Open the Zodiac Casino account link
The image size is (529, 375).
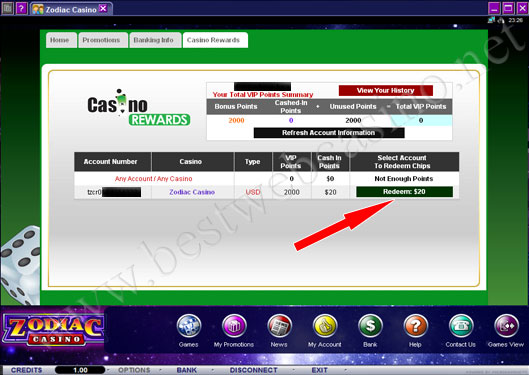point(192,192)
